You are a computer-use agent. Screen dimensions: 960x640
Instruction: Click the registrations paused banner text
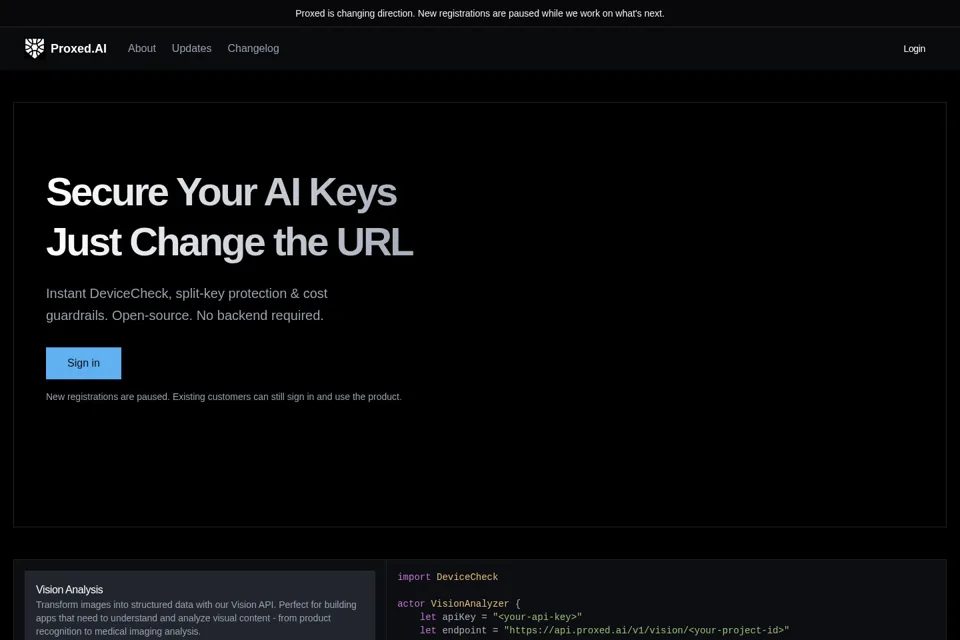click(479, 13)
